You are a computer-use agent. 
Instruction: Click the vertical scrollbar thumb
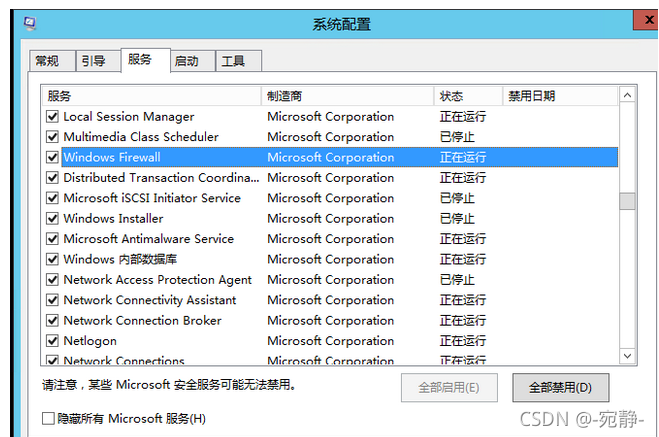[627, 201]
